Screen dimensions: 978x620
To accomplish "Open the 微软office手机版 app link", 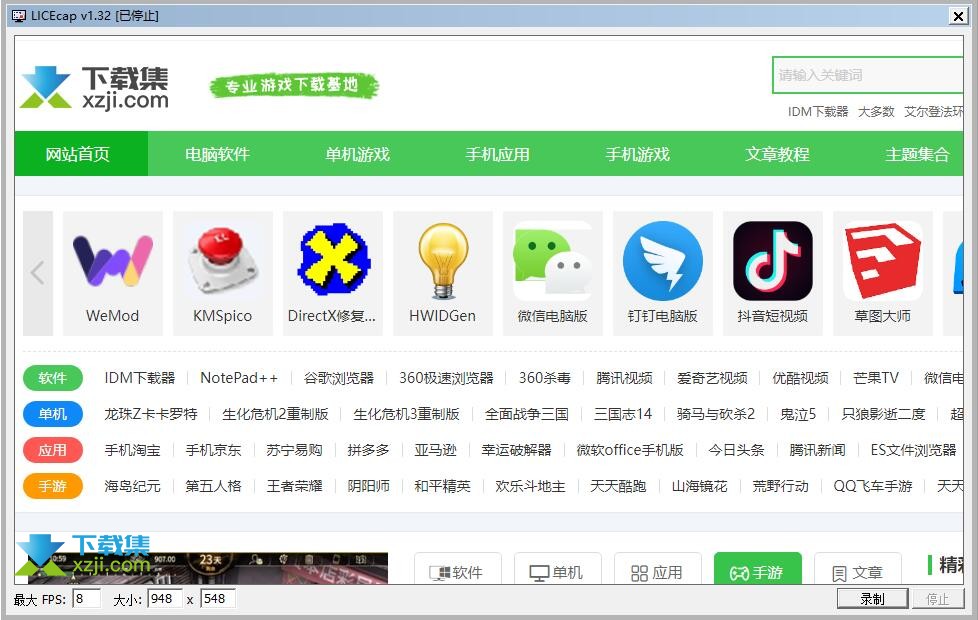I will click(630, 450).
